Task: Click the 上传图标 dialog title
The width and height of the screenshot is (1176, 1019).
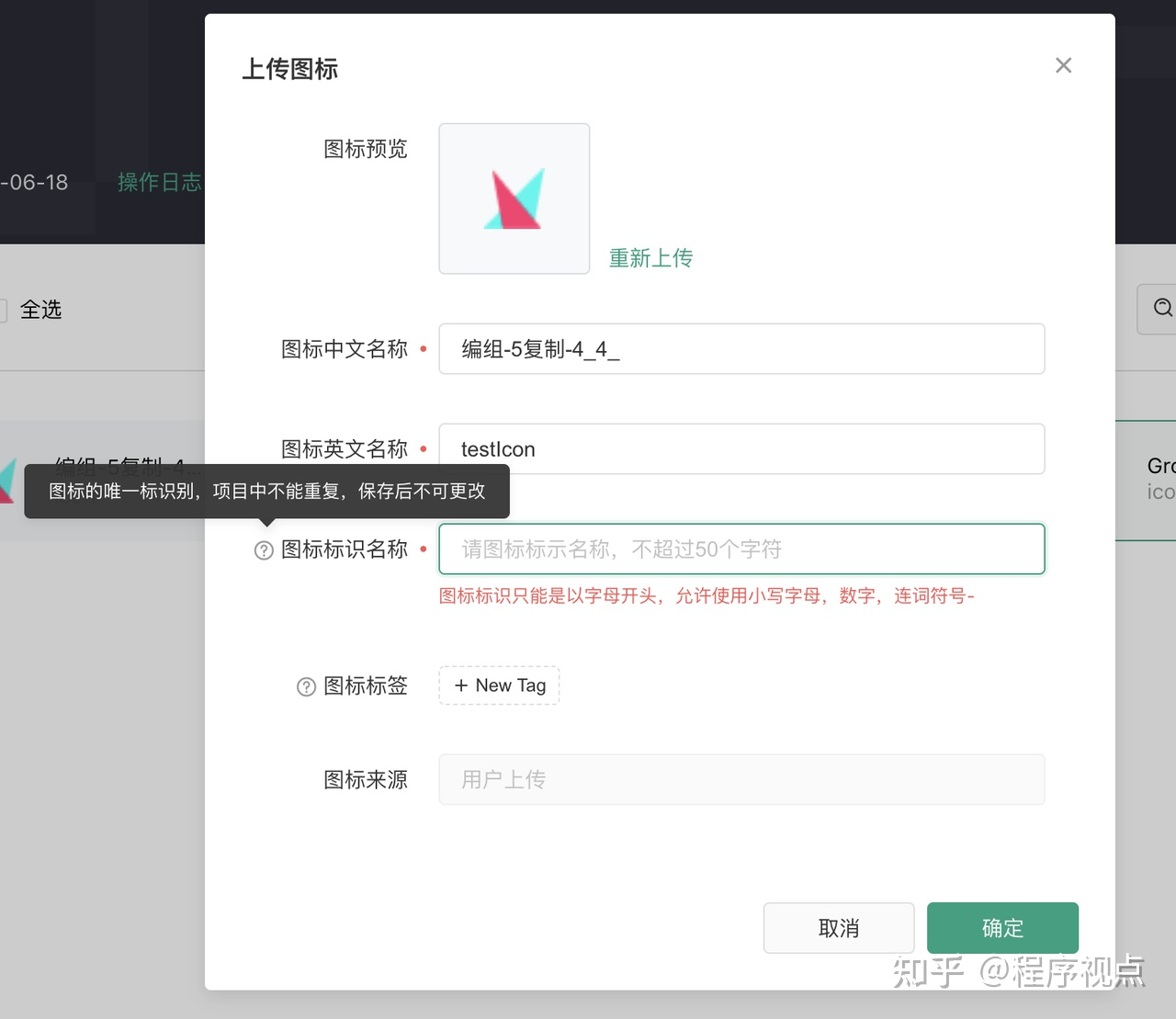Action: 289,69
